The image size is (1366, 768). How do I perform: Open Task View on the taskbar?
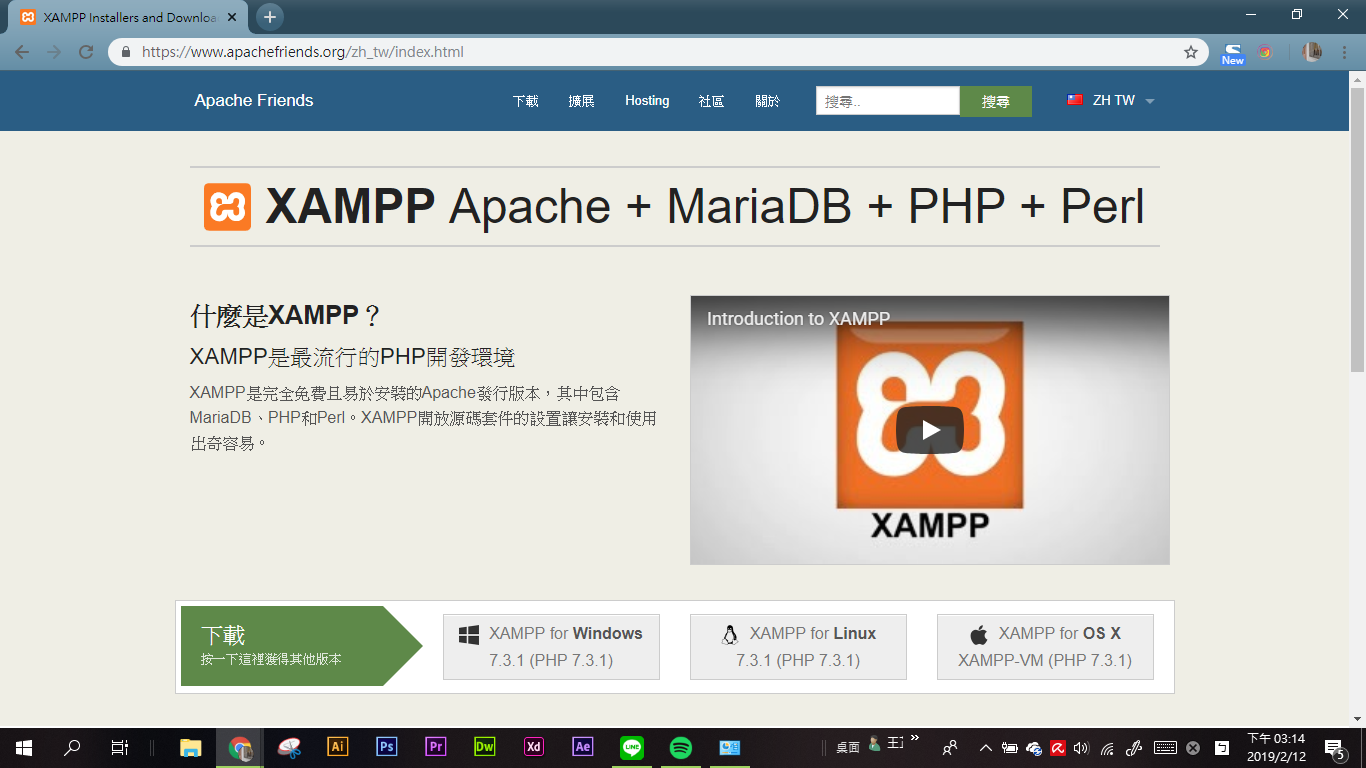(x=119, y=747)
